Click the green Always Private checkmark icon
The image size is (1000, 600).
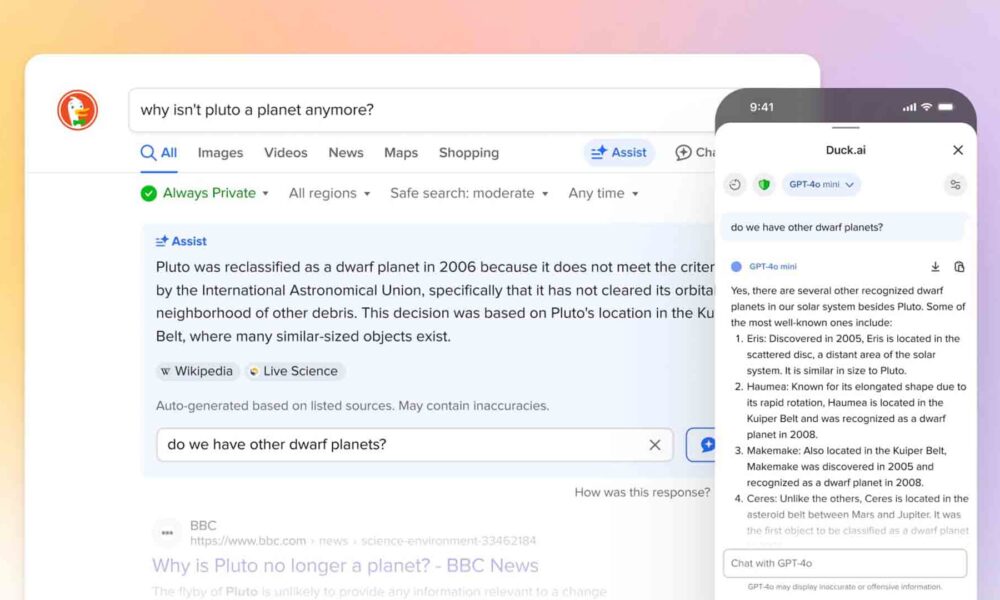point(149,193)
